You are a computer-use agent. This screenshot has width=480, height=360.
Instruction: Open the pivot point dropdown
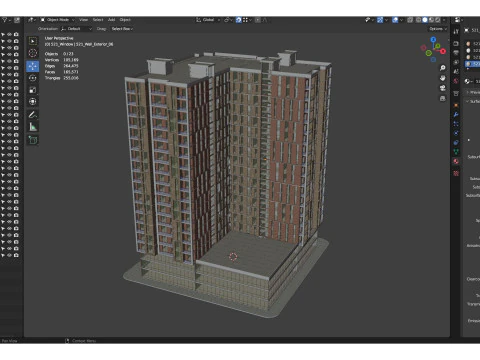(x=228, y=20)
